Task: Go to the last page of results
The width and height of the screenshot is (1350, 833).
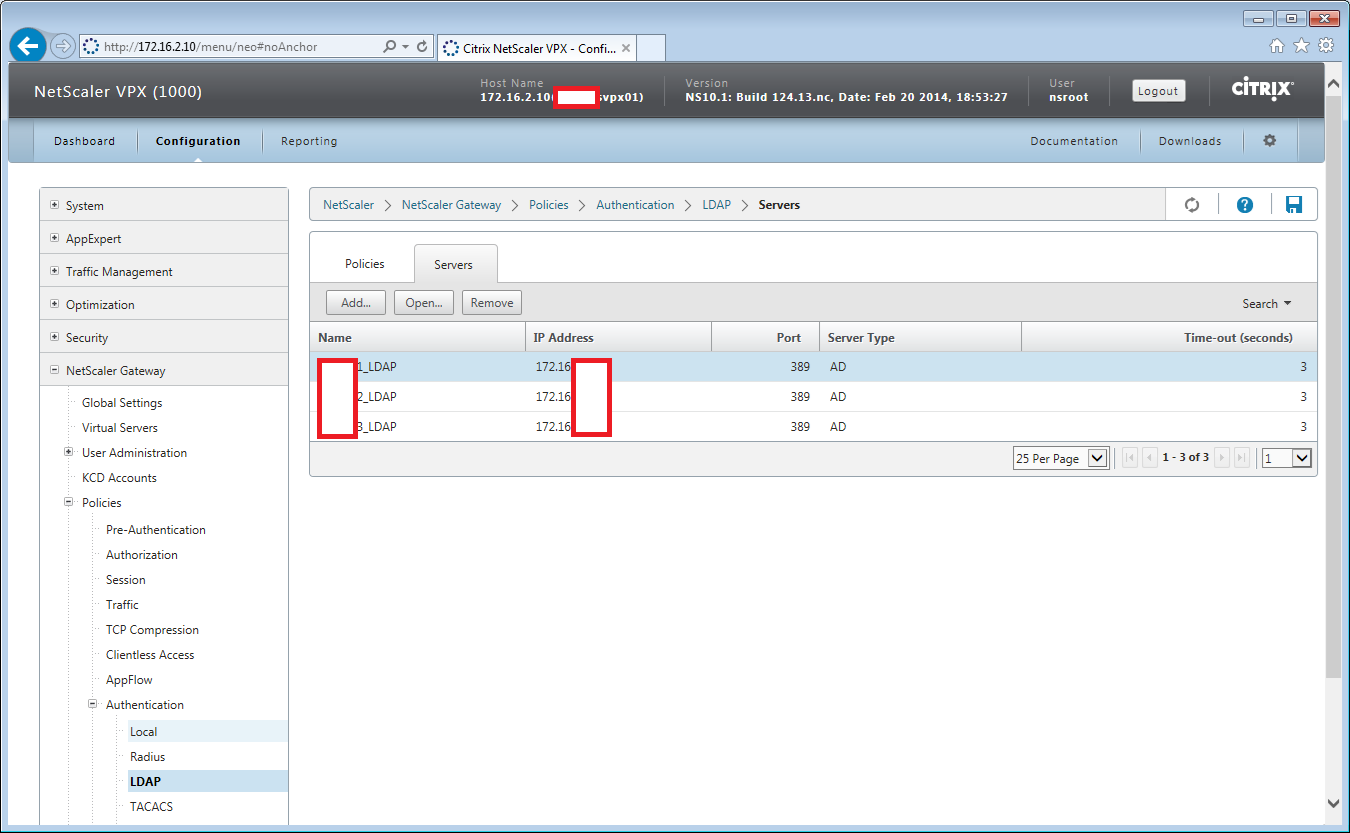Action: point(1242,458)
